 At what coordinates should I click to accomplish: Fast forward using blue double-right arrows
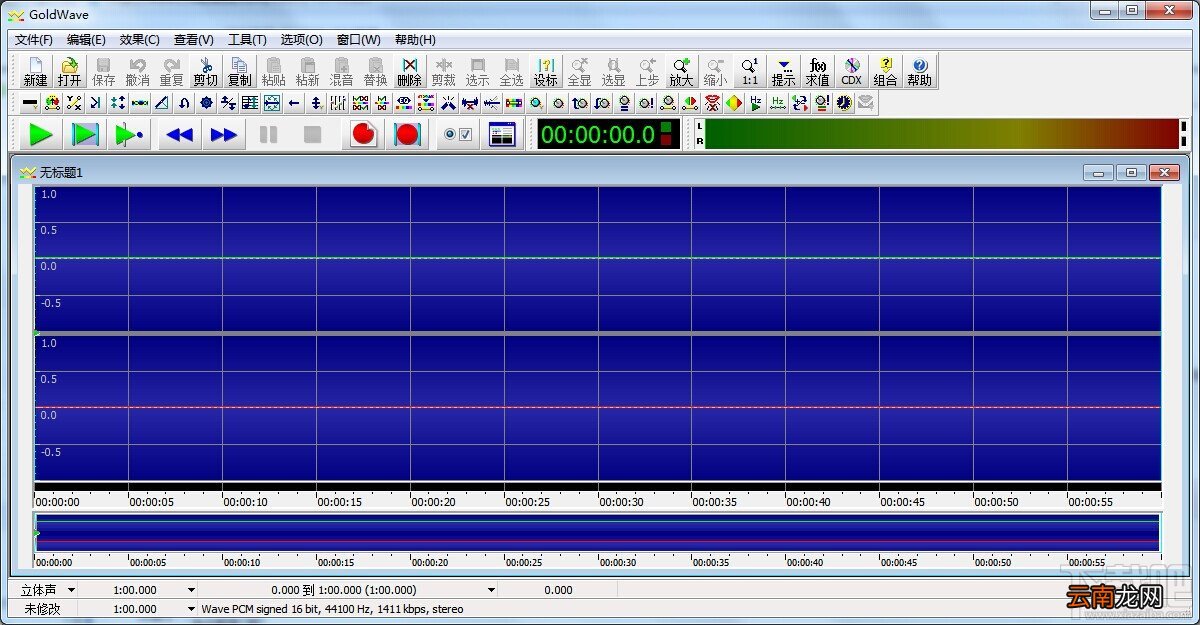point(224,134)
